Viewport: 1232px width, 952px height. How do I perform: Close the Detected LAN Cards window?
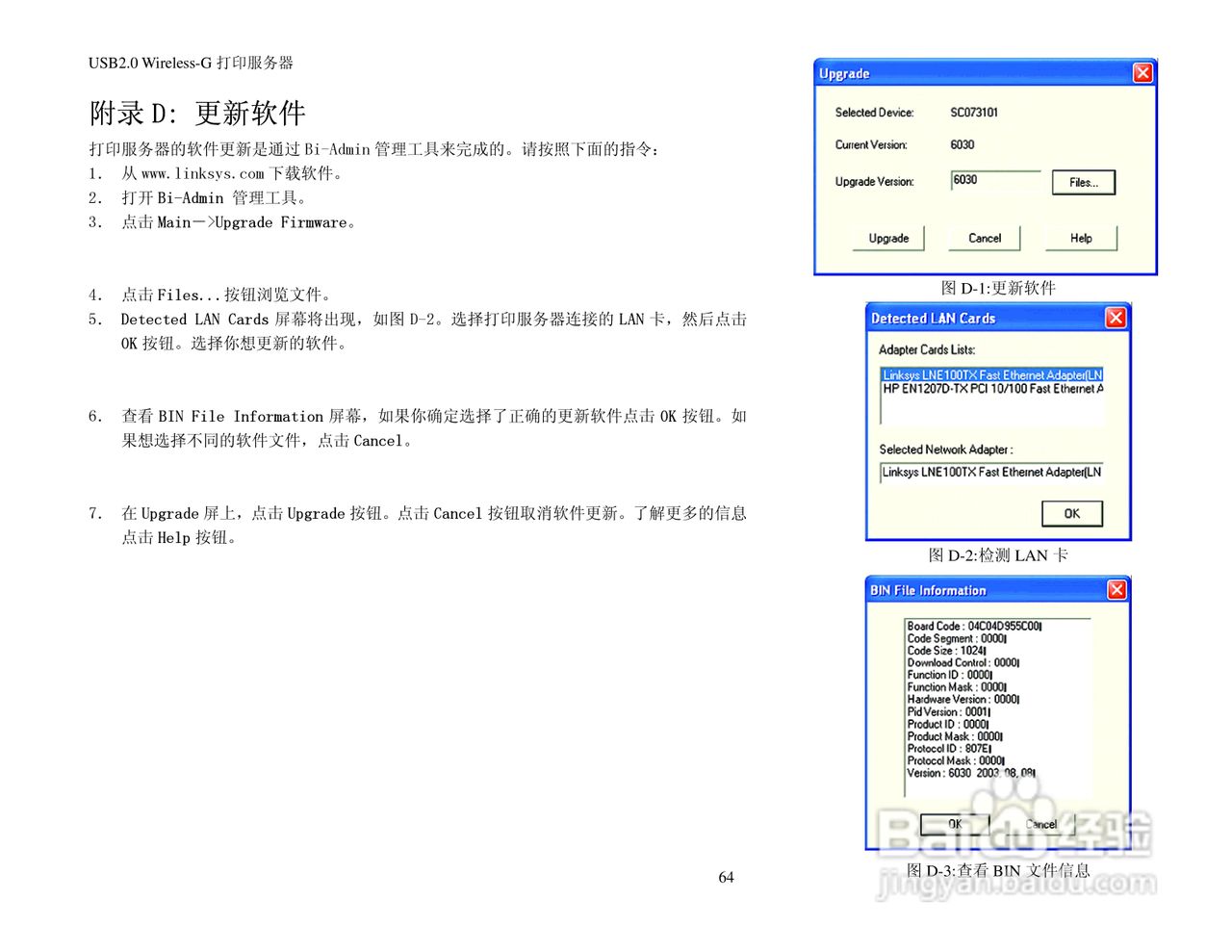tap(1116, 318)
